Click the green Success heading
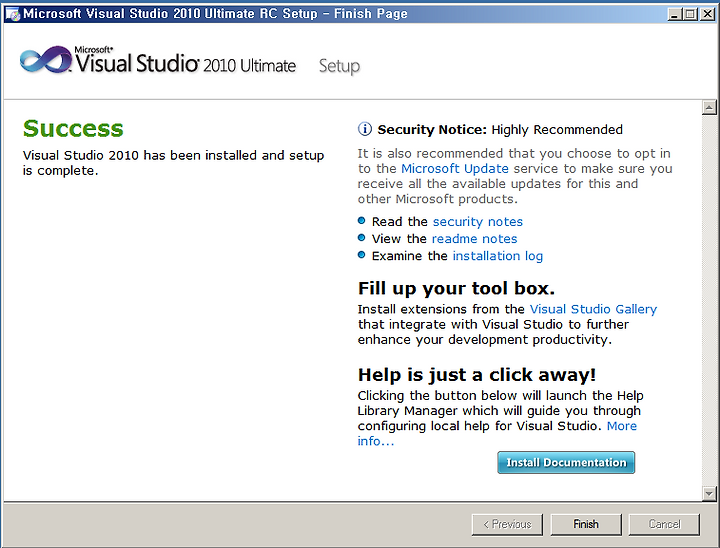Screen dimensions: 720x548 (73, 129)
